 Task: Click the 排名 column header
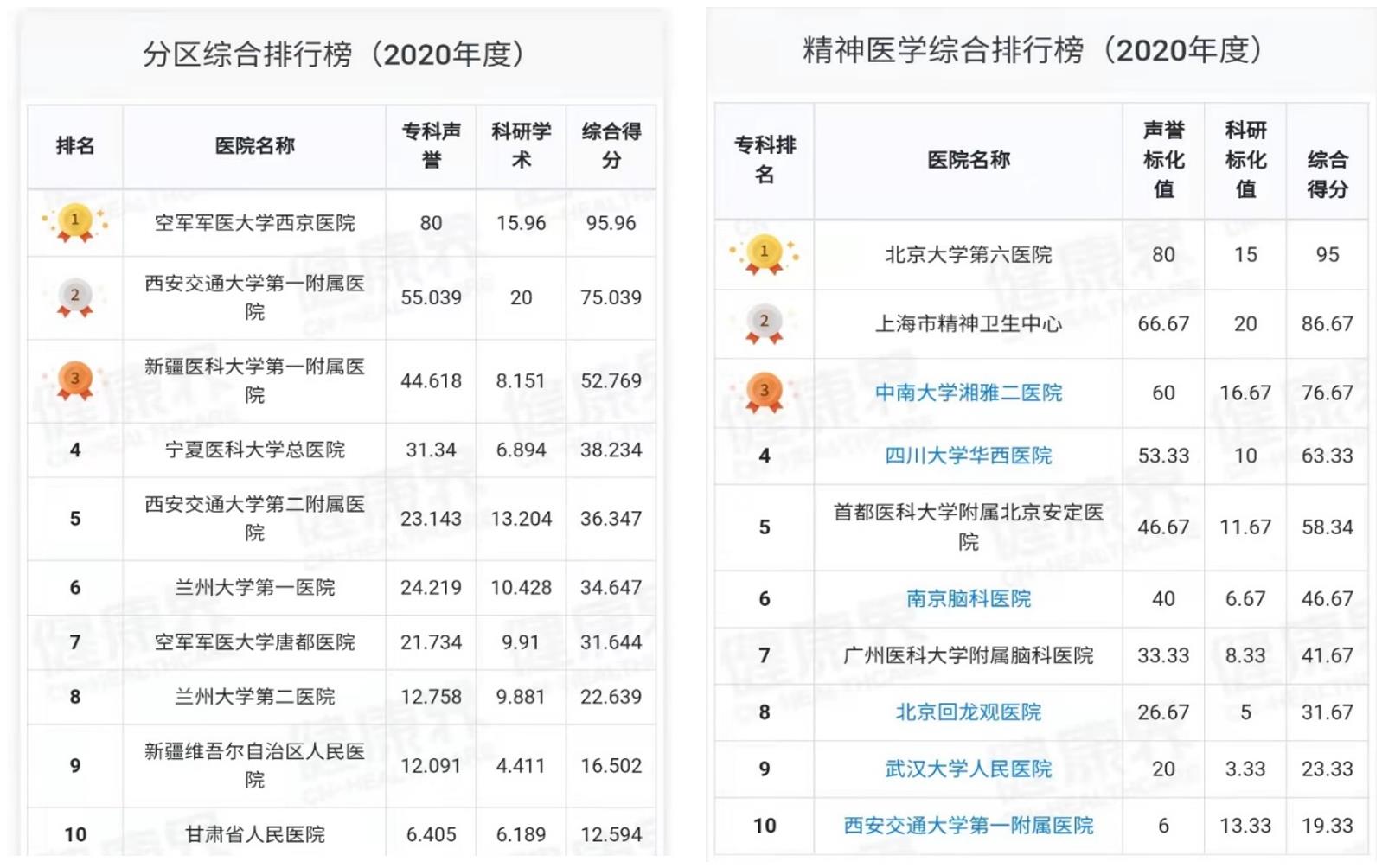click(75, 146)
